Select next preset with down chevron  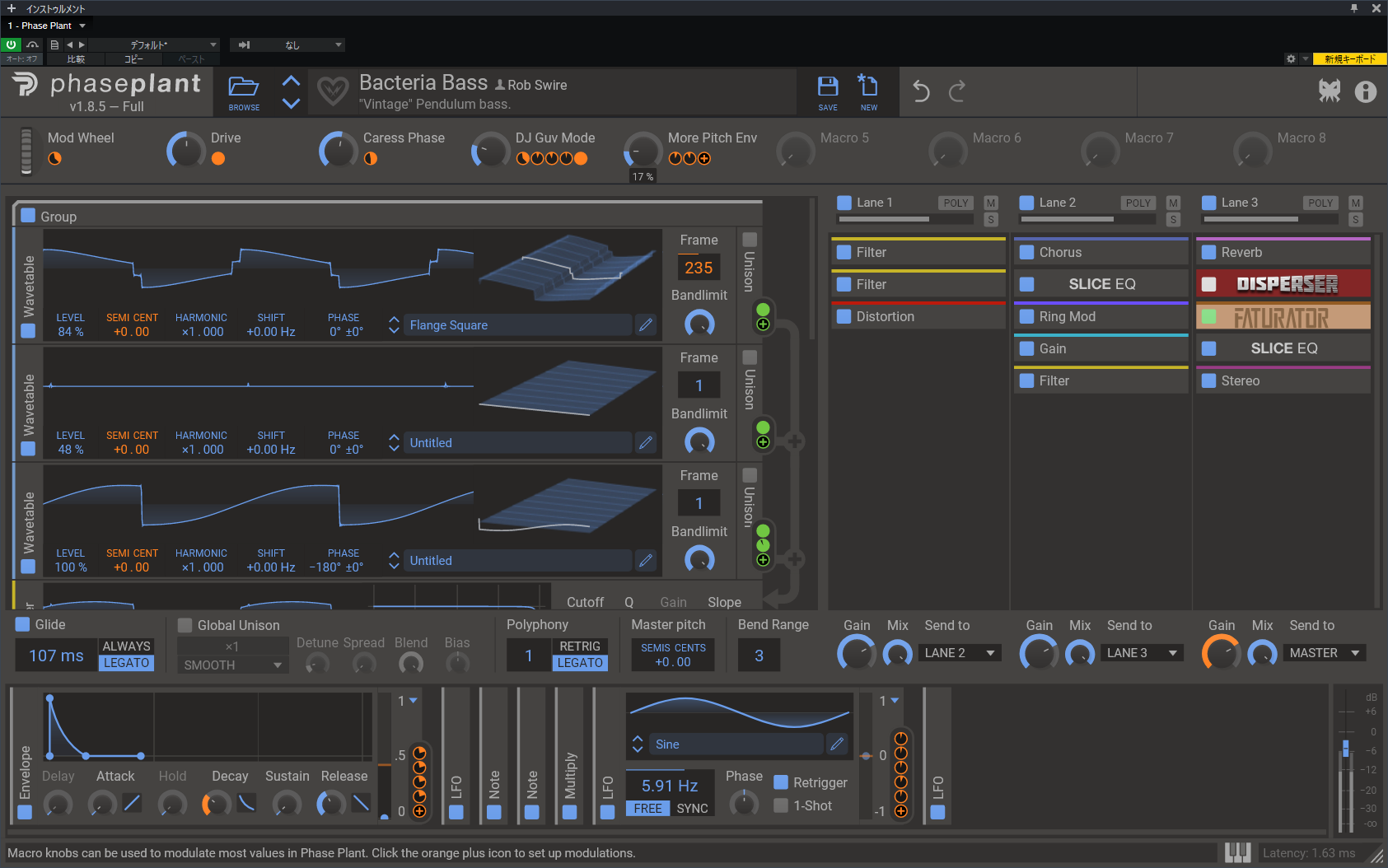pos(291,104)
